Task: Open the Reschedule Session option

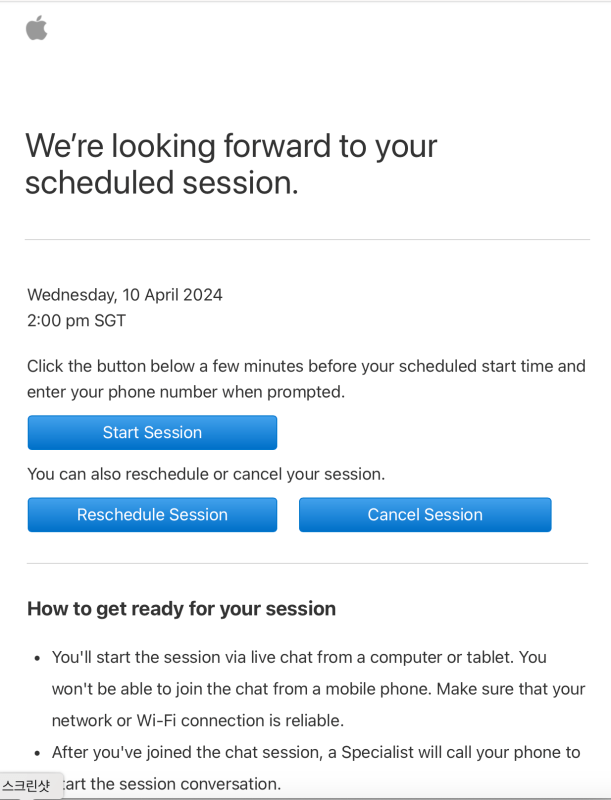Action: 152,515
